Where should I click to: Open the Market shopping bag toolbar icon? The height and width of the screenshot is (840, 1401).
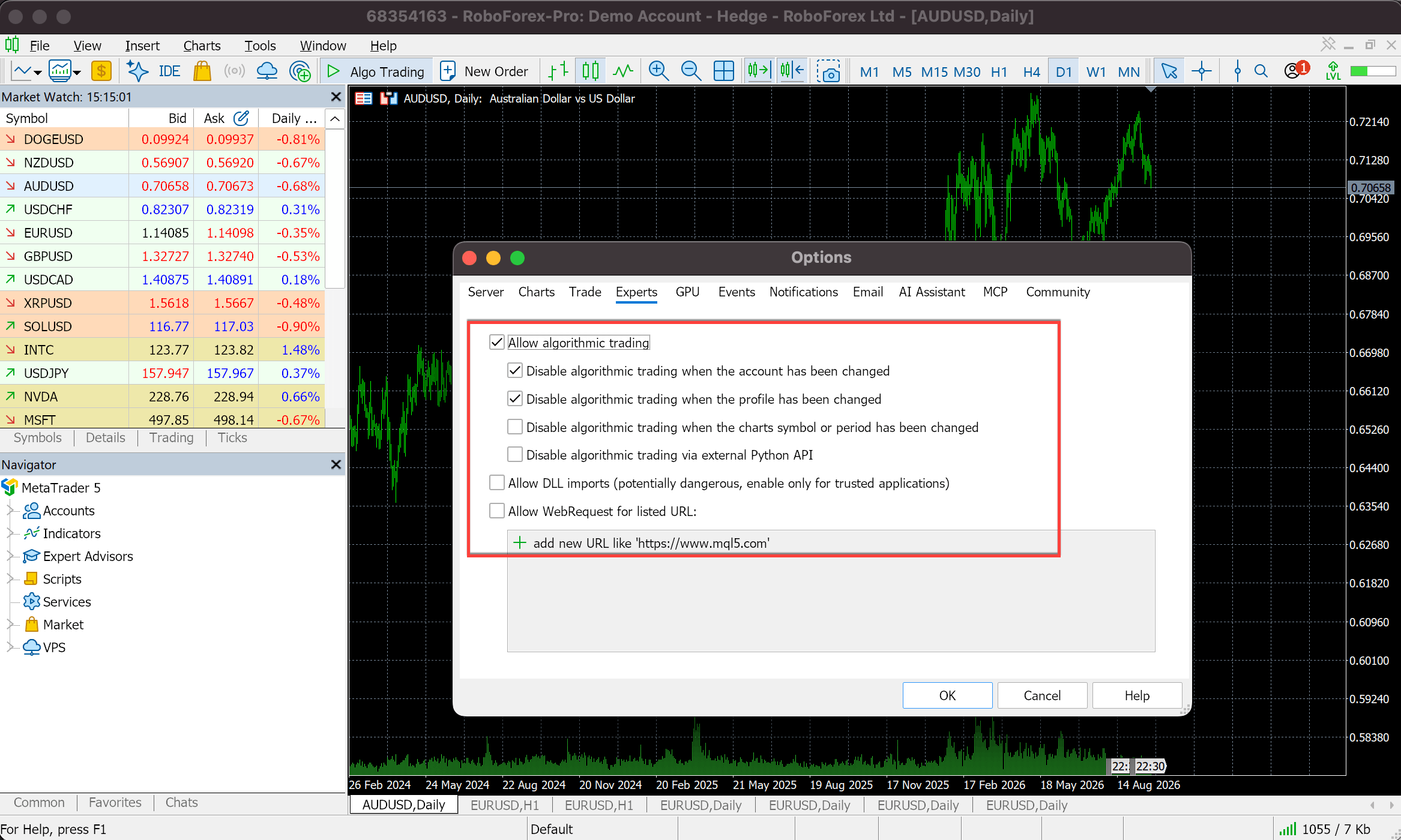(x=202, y=71)
